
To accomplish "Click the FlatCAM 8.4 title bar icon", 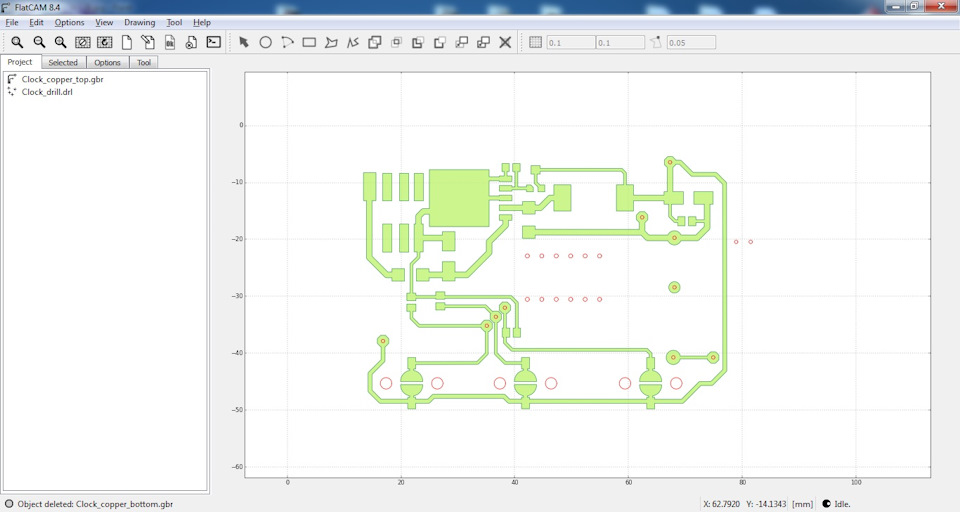I will (7, 7).
